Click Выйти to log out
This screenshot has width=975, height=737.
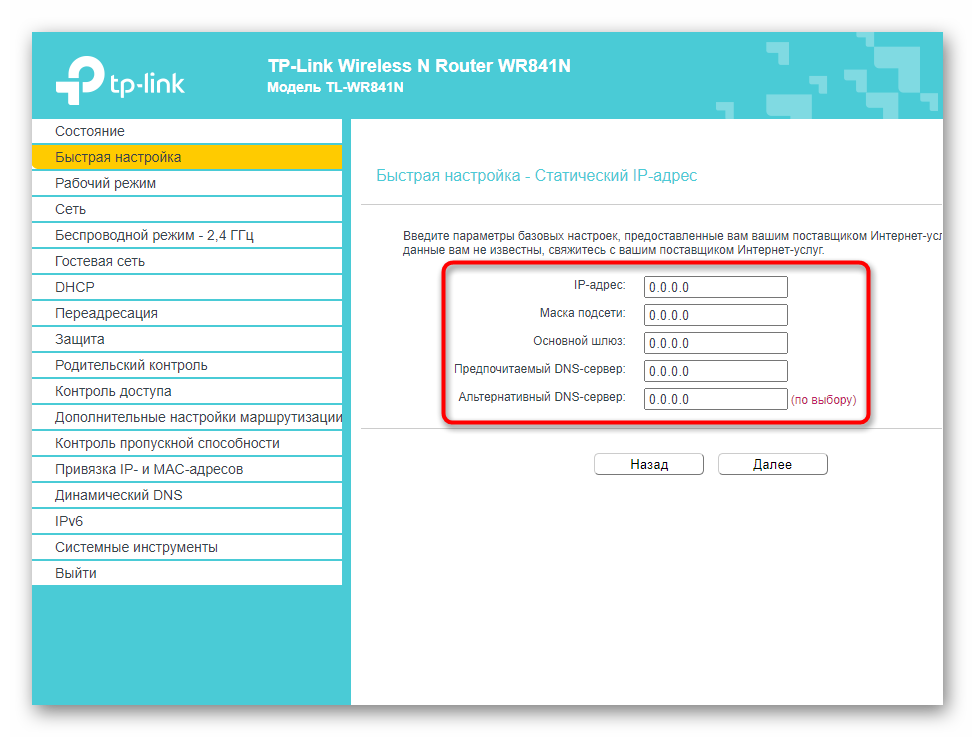[76, 573]
